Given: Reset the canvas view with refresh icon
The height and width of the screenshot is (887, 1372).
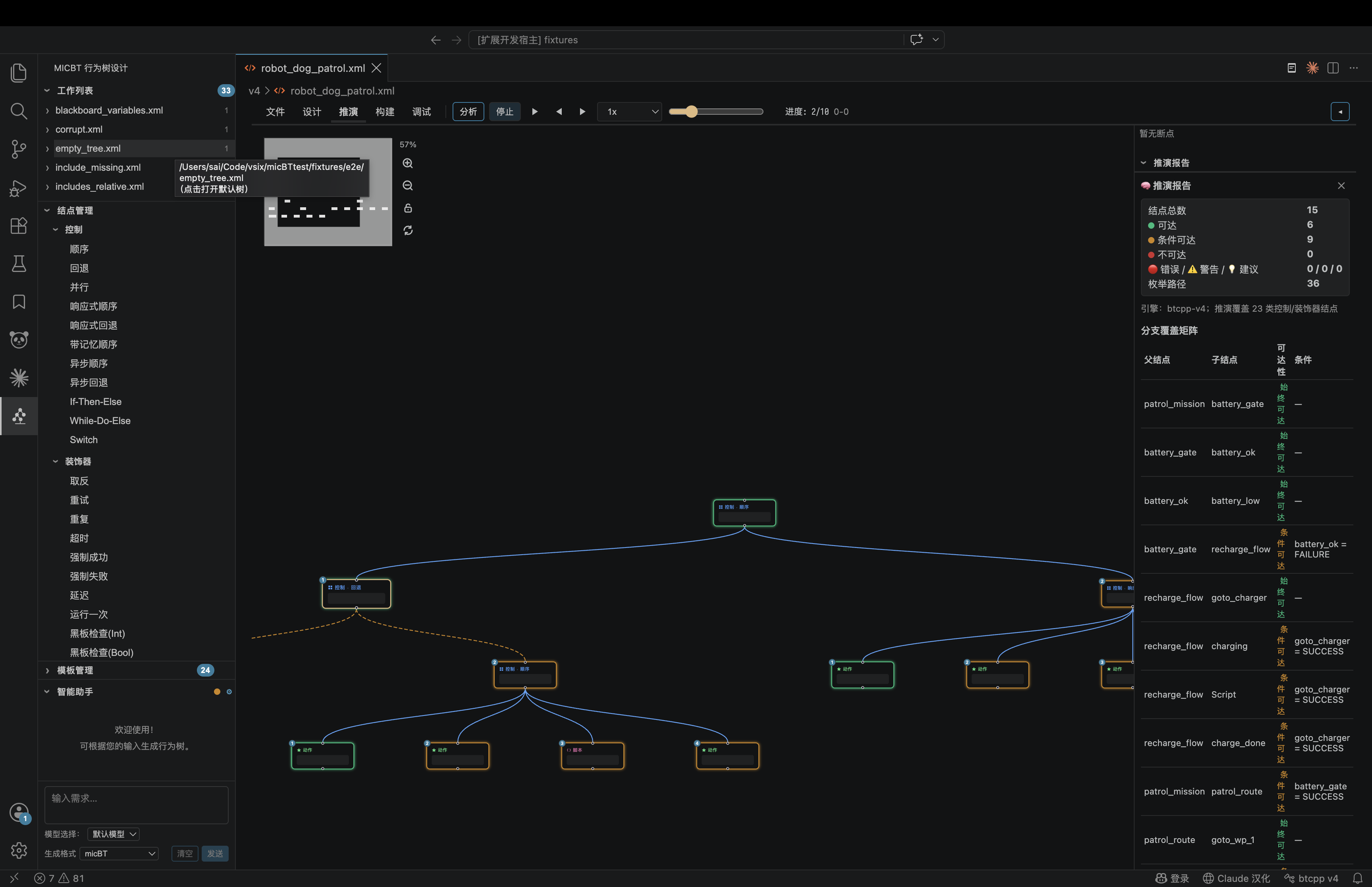Looking at the screenshot, I should click(x=408, y=230).
